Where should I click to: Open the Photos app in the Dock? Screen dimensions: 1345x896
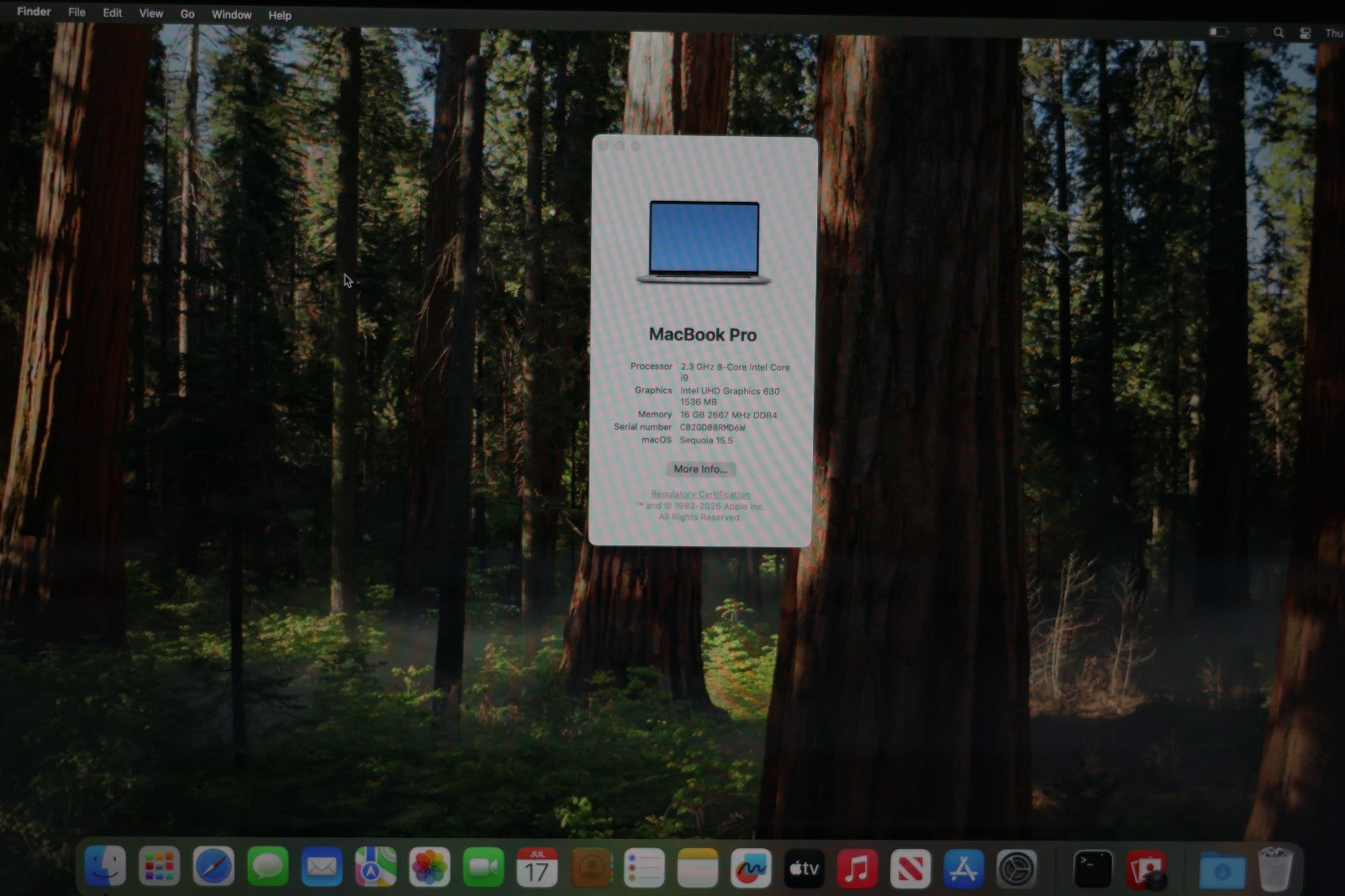(x=430, y=867)
